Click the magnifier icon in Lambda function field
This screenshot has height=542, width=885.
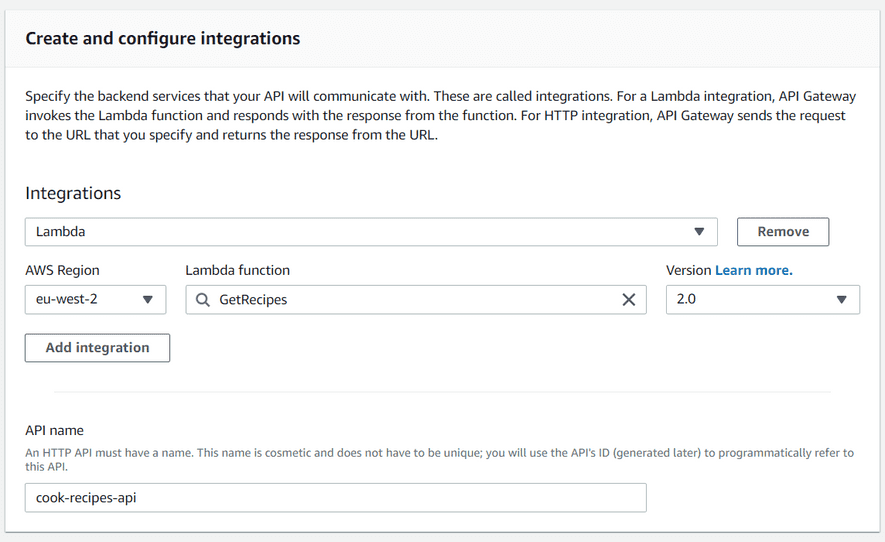coord(203,300)
